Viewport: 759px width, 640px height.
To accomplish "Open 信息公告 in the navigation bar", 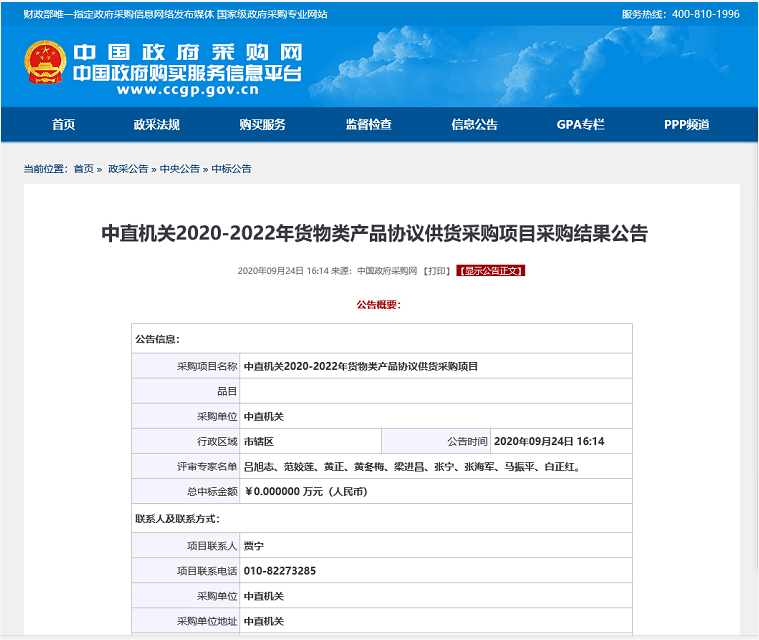I will tap(474, 125).
